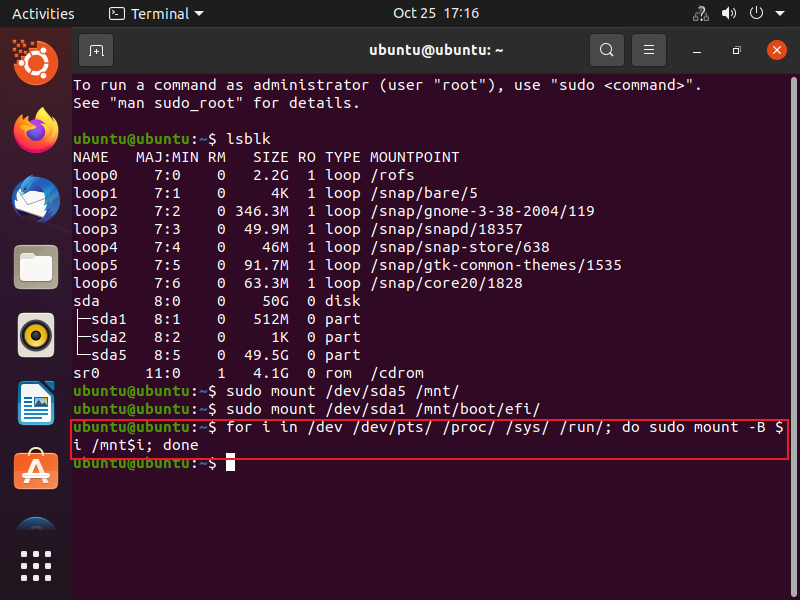
Task: Restore the terminal window size
Action: click(x=736, y=49)
